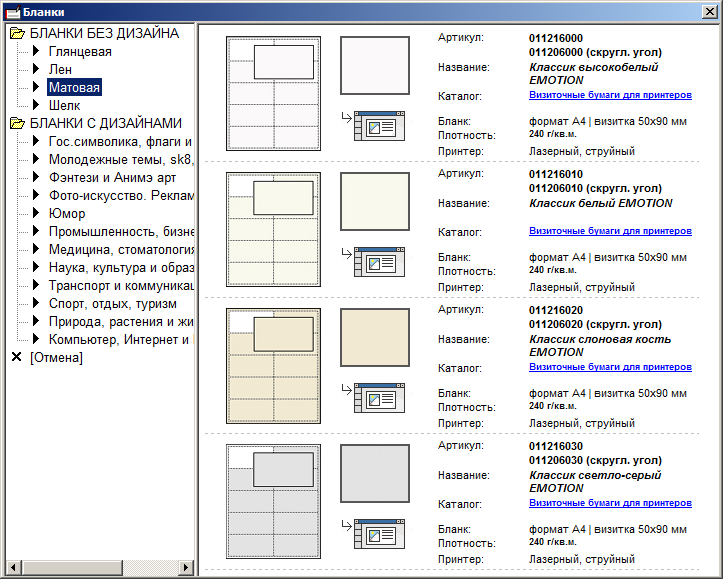Select A4 sheet thumbnail for 011216000
The image size is (723, 579).
(273, 94)
